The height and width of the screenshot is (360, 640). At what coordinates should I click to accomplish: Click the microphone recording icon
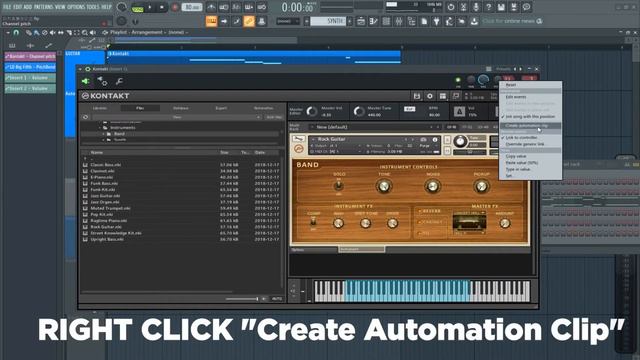476,7
